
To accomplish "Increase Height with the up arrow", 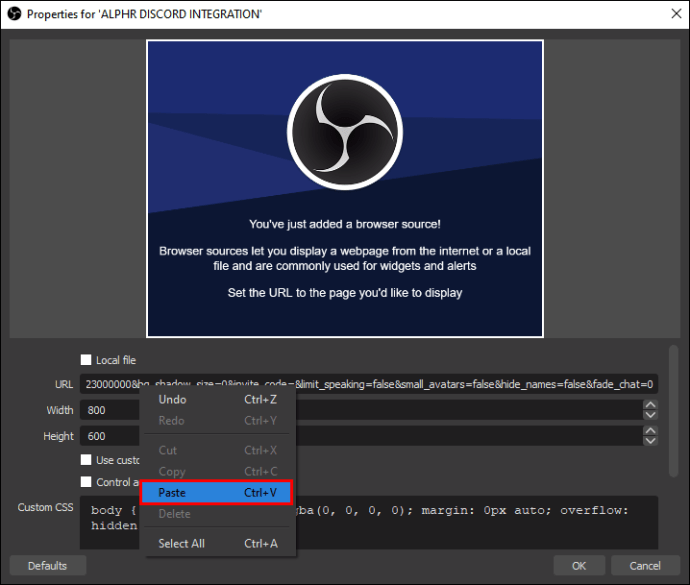I will [650, 431].
